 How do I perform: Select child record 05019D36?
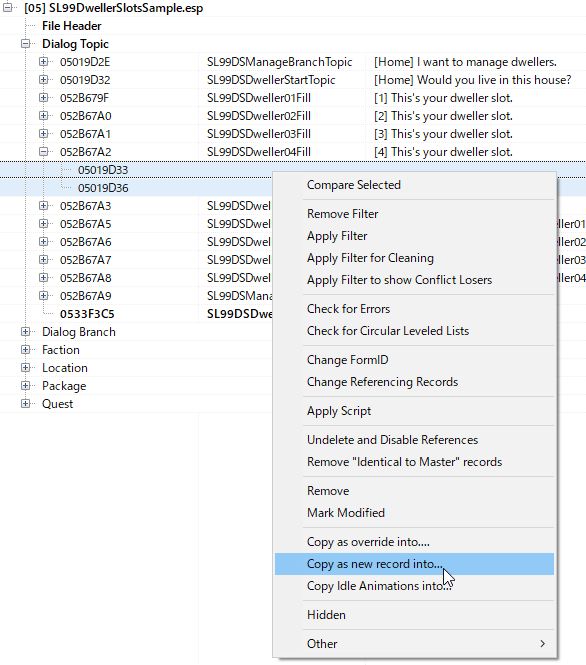click(x=103, y=188)
